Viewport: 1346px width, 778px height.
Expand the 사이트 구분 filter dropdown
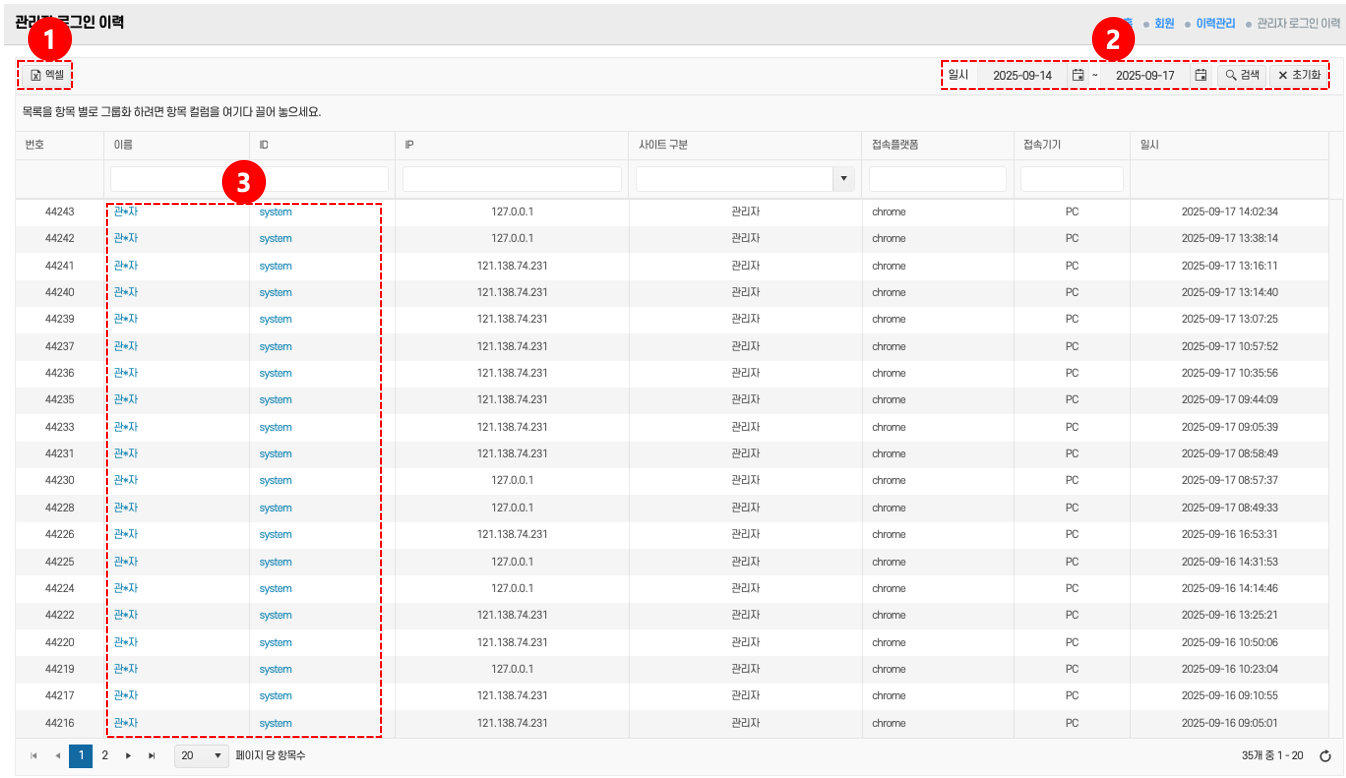(x=844, y=179)
